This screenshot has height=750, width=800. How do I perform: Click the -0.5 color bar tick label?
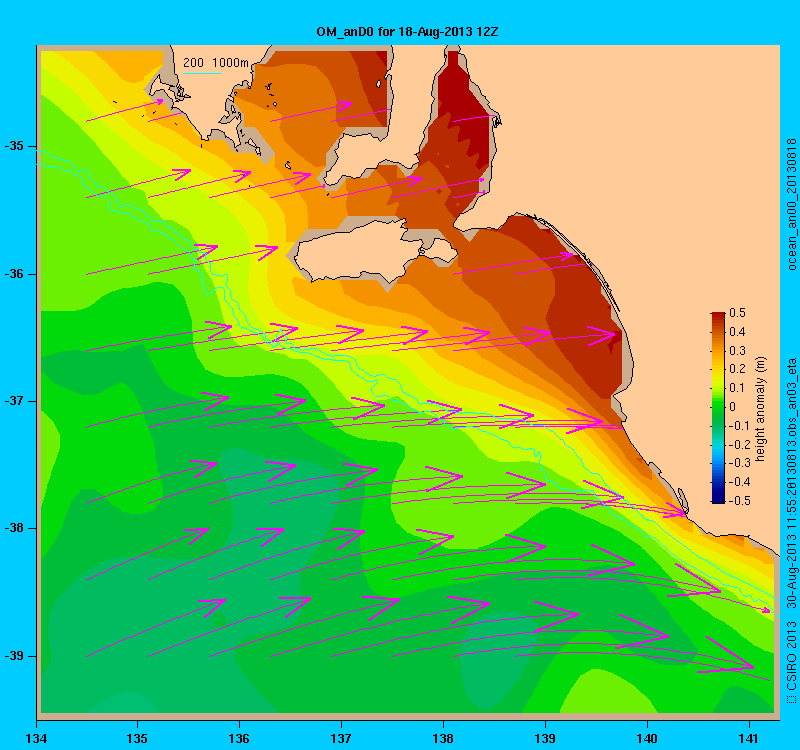click(739, 501)
